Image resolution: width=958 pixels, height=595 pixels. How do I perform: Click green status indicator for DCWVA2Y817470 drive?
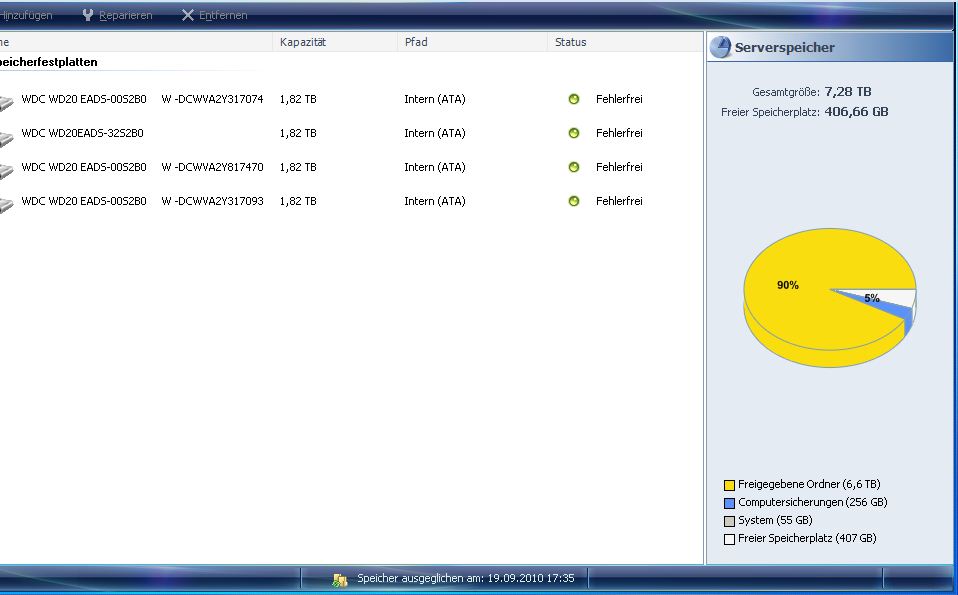coord(574,167)
